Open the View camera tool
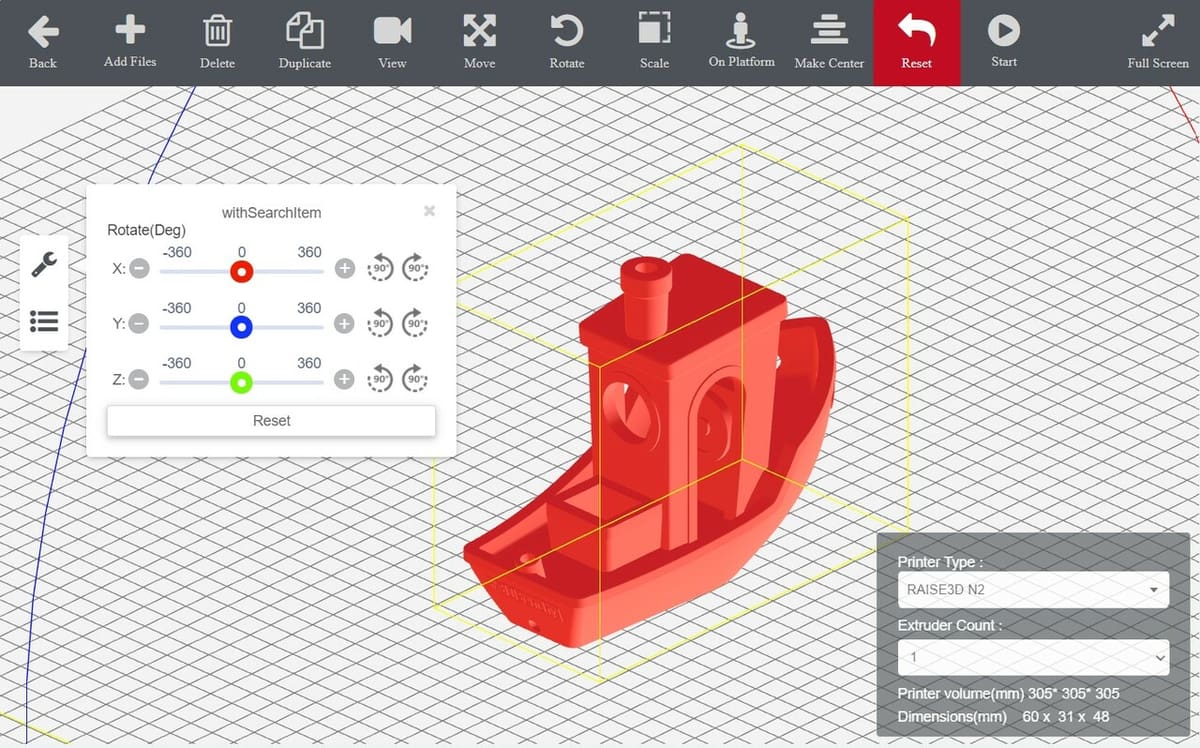 (x=392, y=31)
